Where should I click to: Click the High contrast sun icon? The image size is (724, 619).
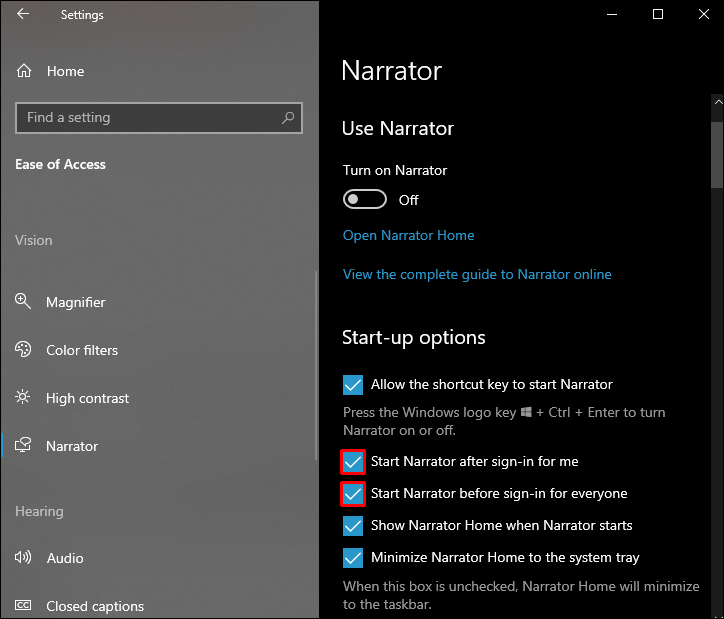click(23, 397)
